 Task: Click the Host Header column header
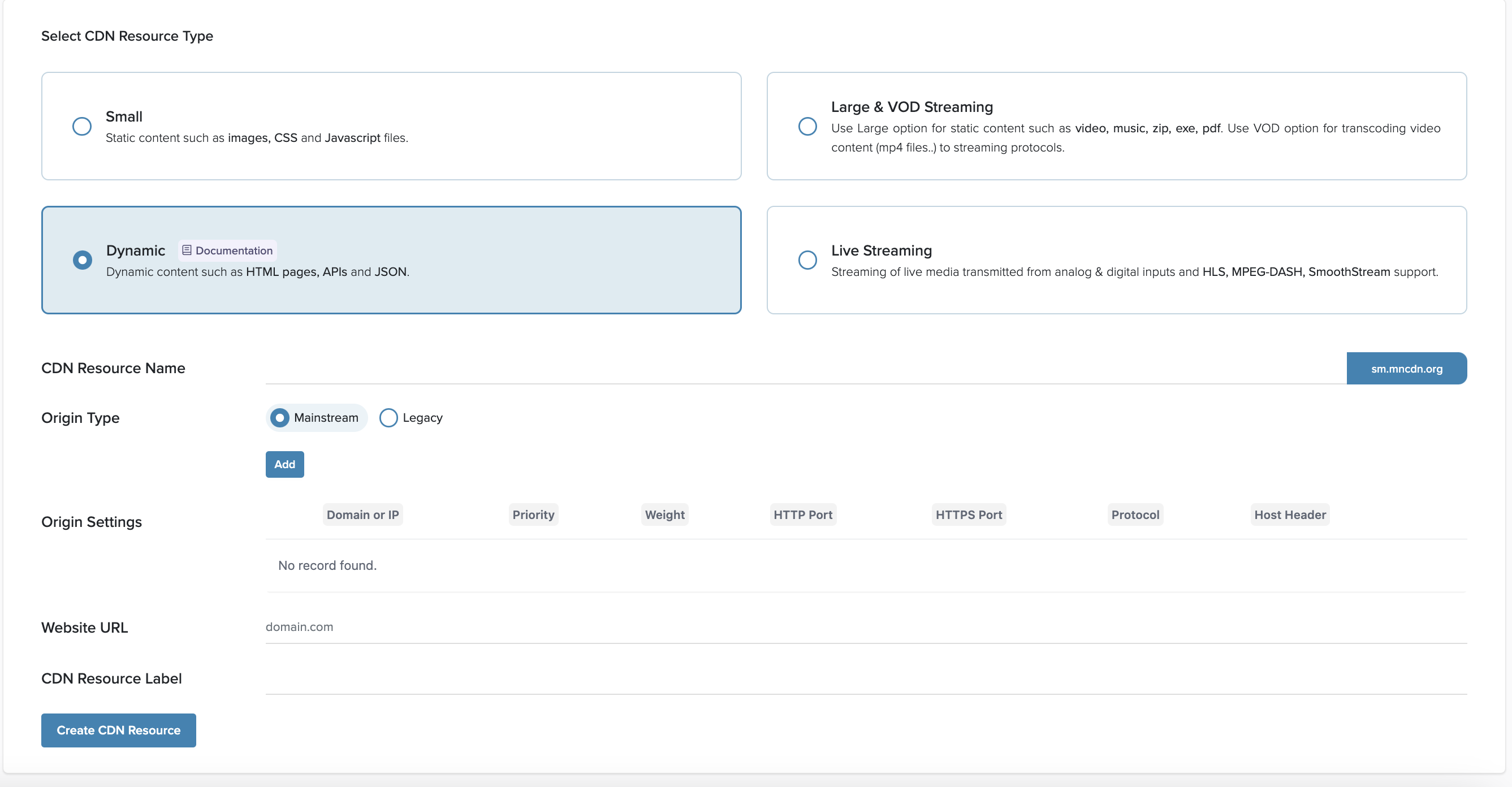pos(1289,514)
